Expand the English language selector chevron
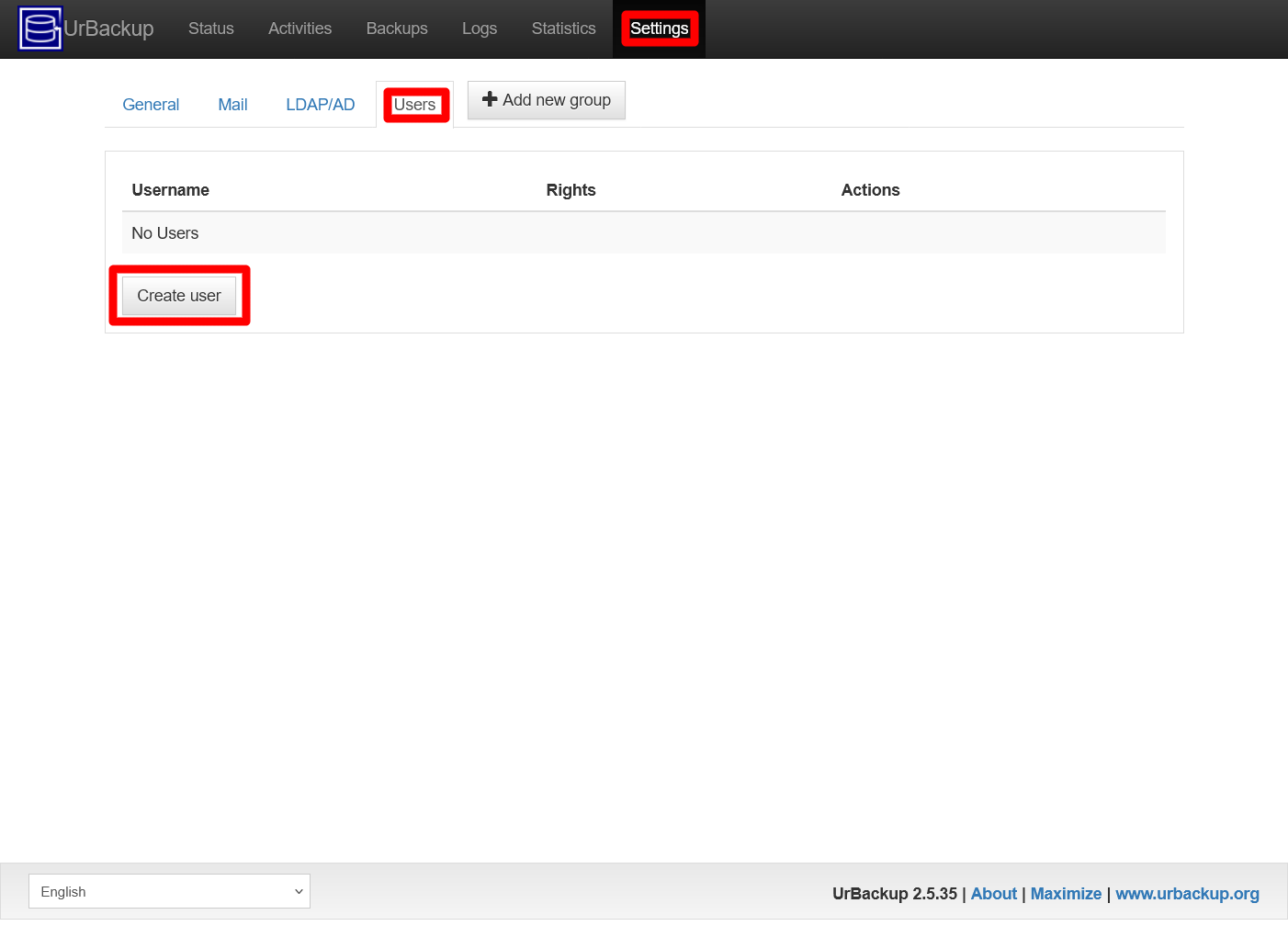This screenshot has width=1288, height=926. pyautogui.click(x=298, y=891)
